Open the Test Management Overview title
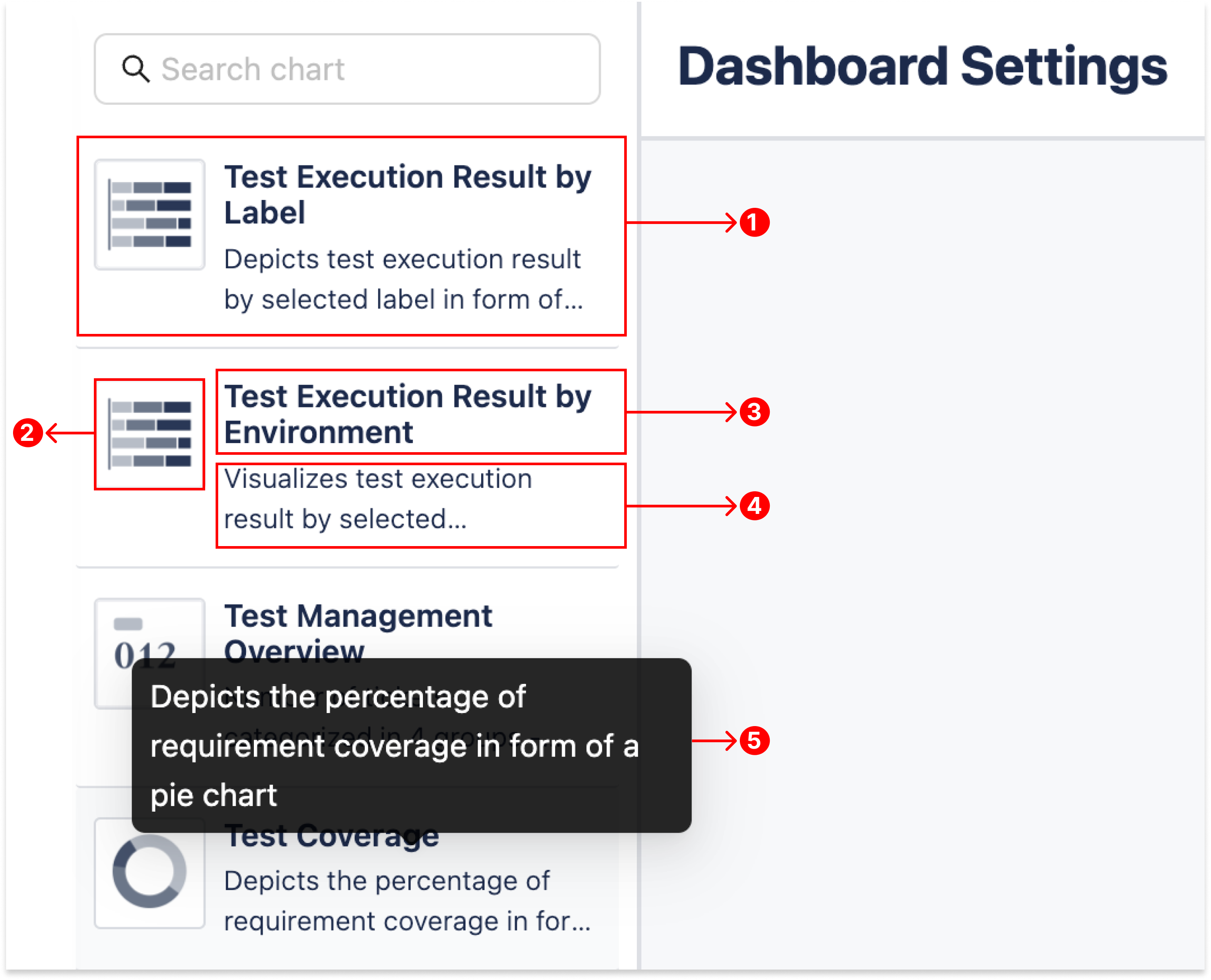1211x980 pixels. tap(358, 617)
